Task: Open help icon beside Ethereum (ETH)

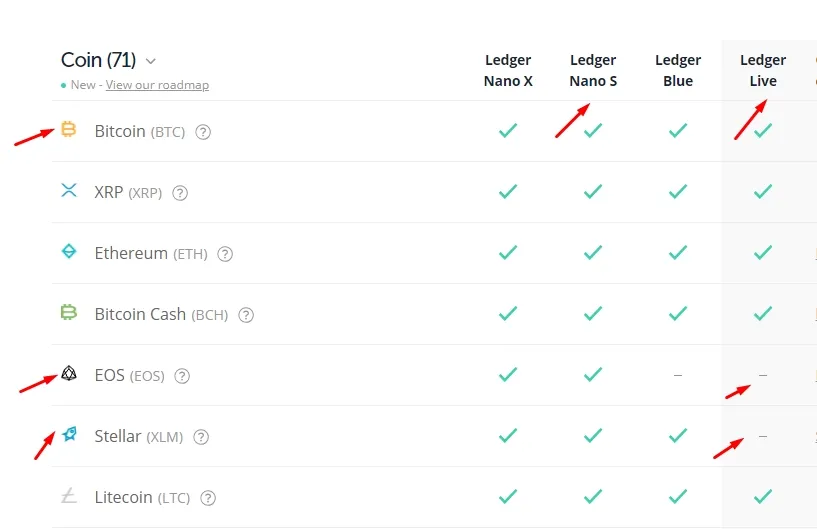Action: (225, 254)
